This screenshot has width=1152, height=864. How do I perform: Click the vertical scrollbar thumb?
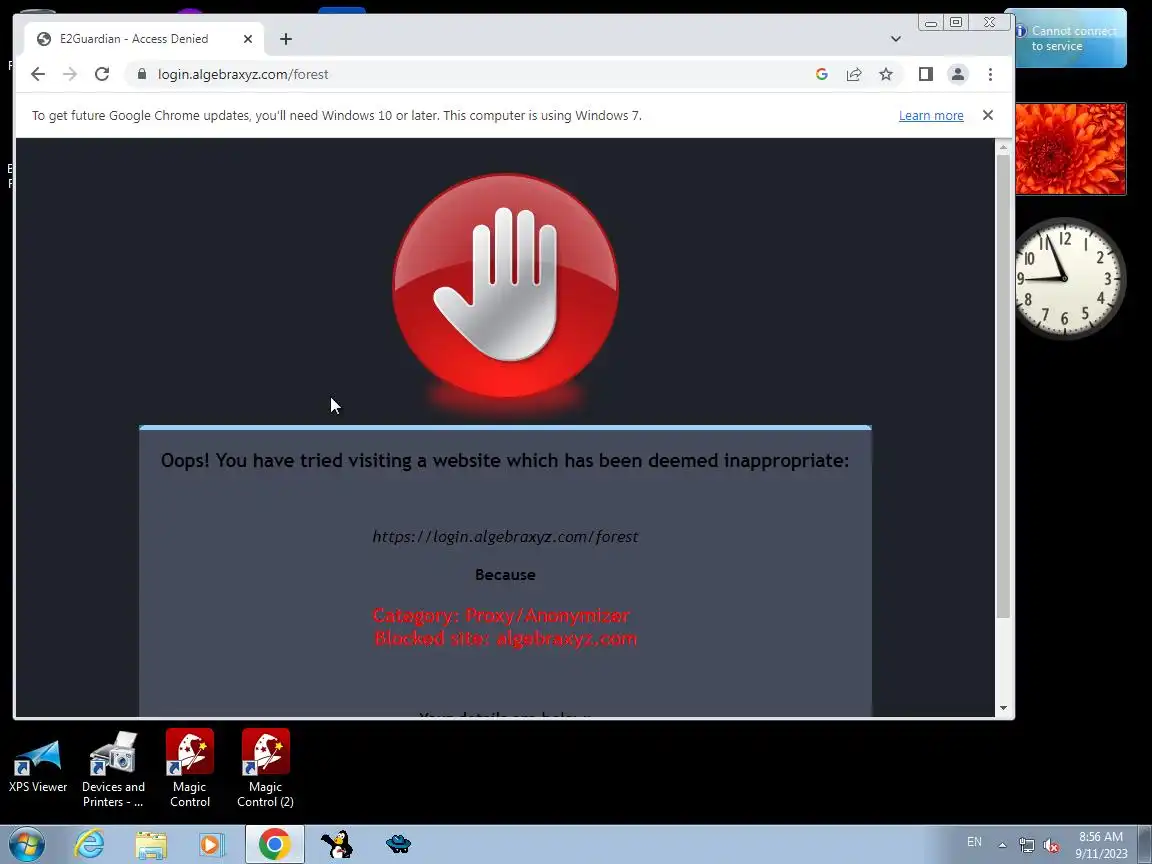[1004, 386]
